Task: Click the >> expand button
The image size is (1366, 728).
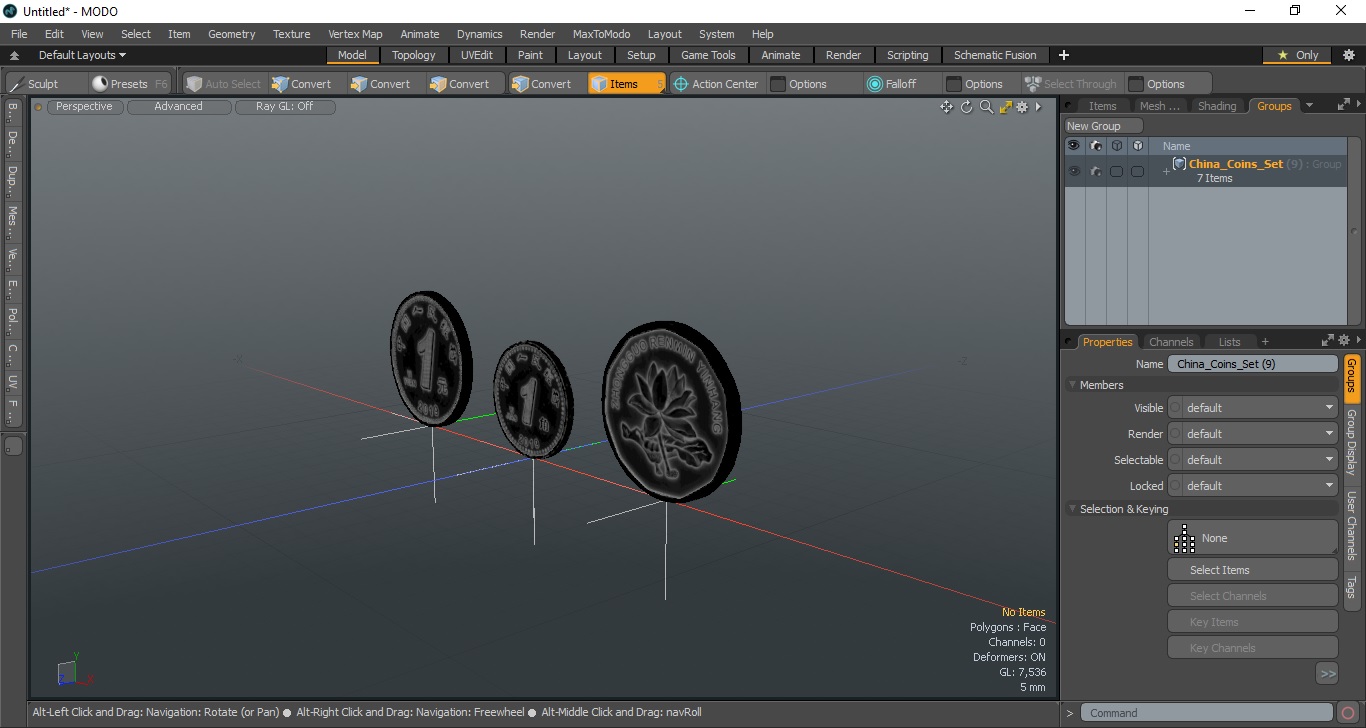Action: [1327, 674]
